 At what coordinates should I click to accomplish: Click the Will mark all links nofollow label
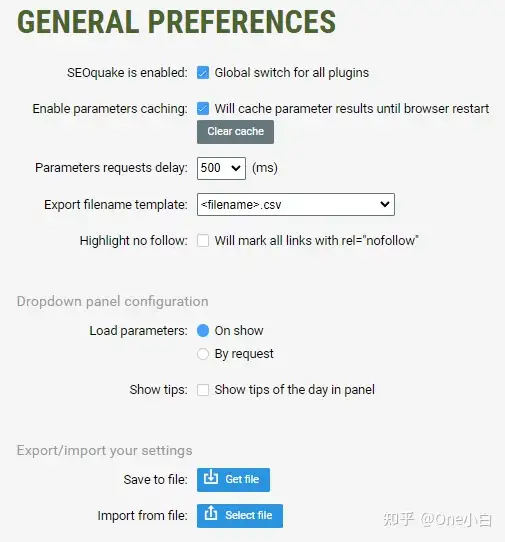(x=317, y=241)
